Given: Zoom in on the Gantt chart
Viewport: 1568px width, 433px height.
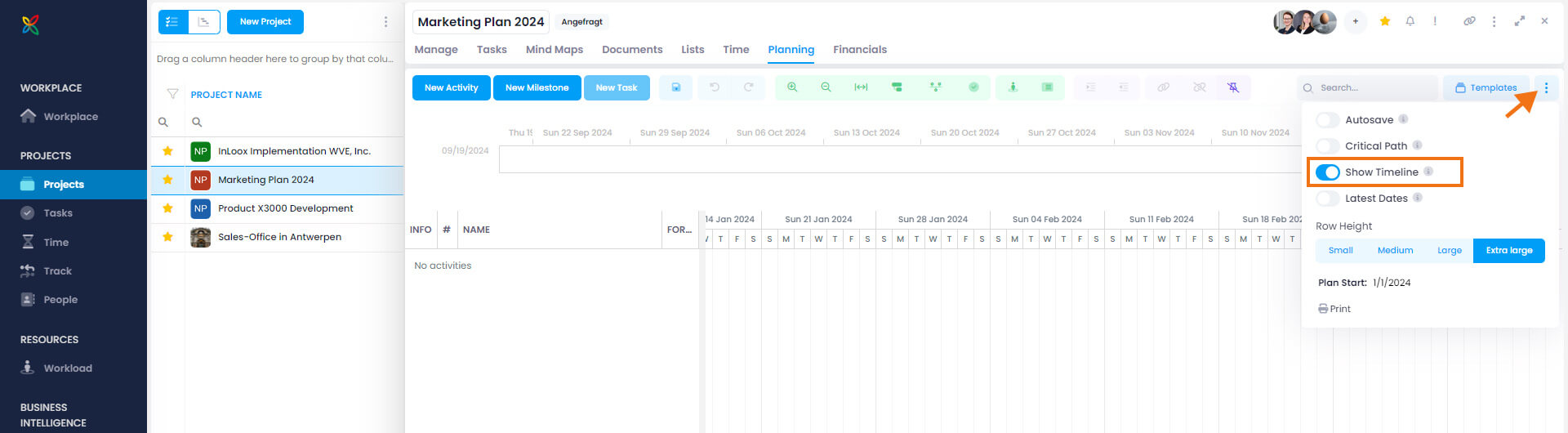Looking at the screenshot, I should [x=792, y=87].
